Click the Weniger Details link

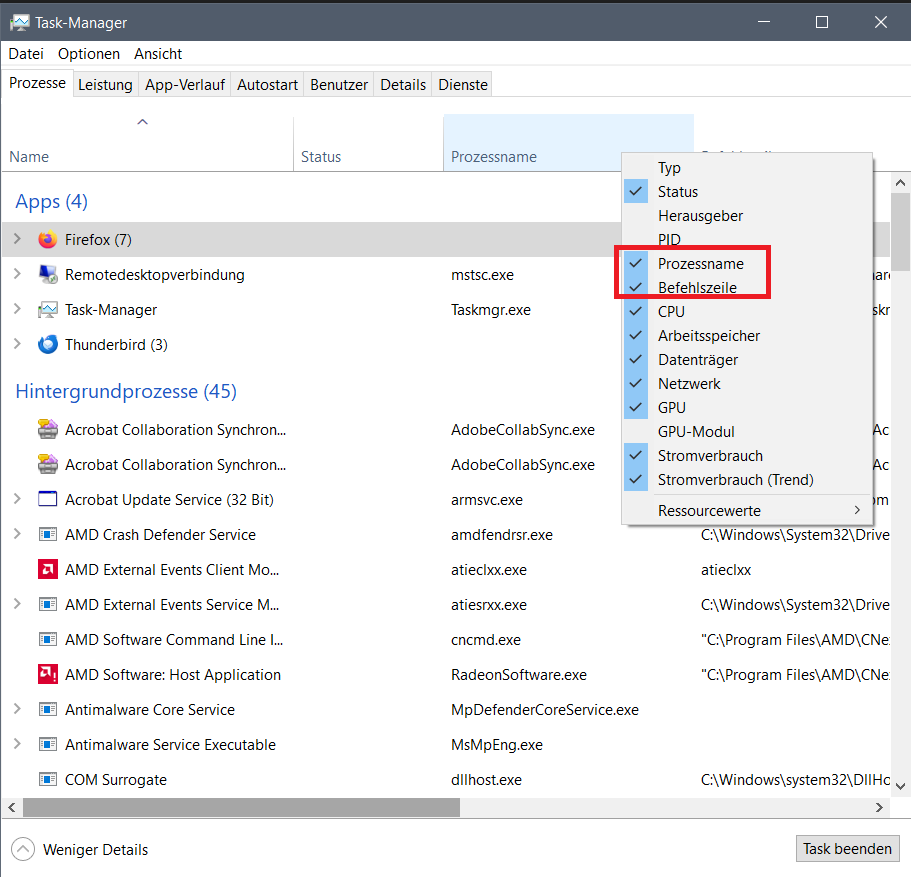pos(95,849)
